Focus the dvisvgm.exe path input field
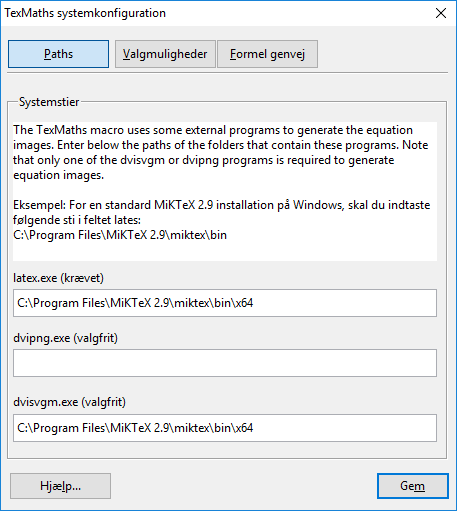Image resolution: width=457 pixels, height=511 pixels. 225,428
